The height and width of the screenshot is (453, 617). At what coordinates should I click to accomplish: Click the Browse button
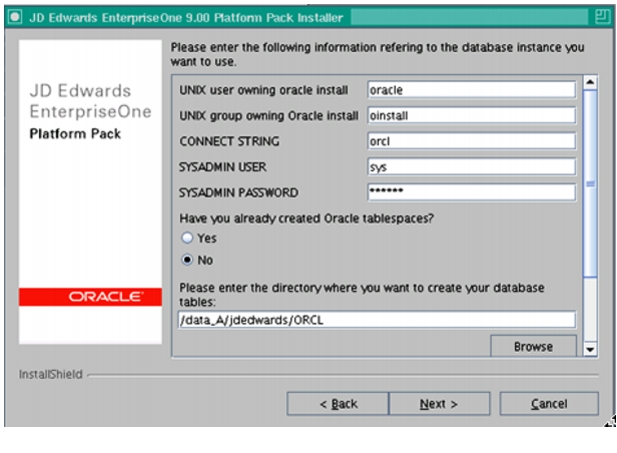coord(533,346)
